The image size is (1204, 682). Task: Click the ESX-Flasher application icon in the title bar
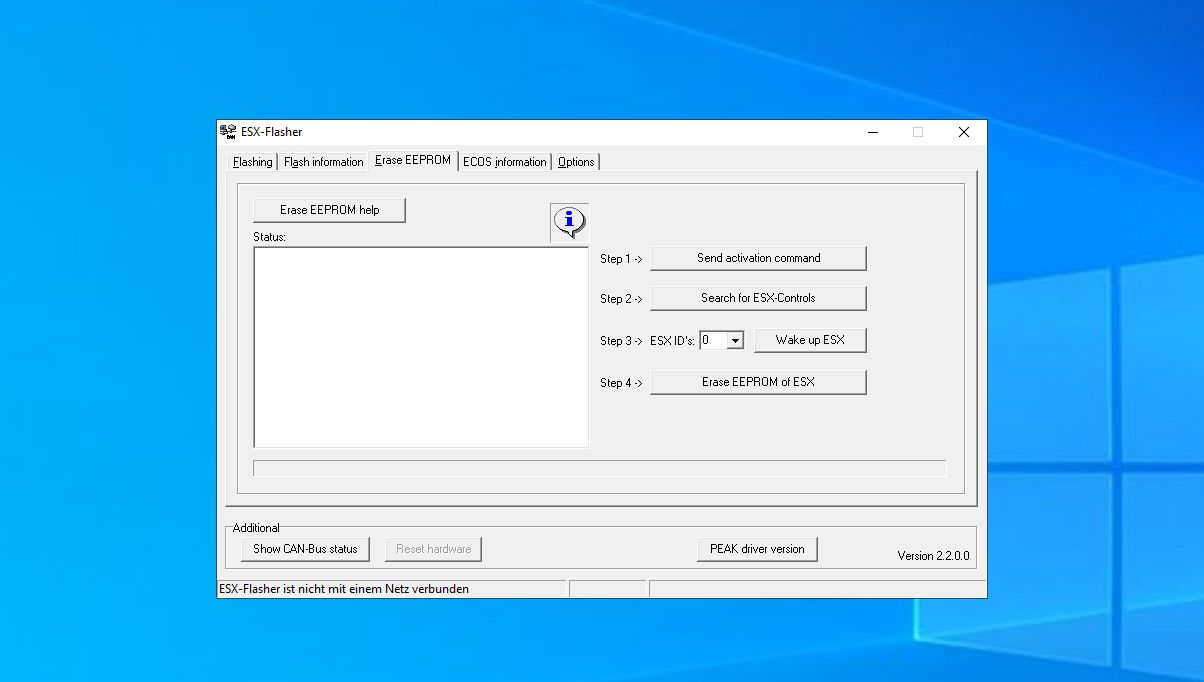coord(229,131)
